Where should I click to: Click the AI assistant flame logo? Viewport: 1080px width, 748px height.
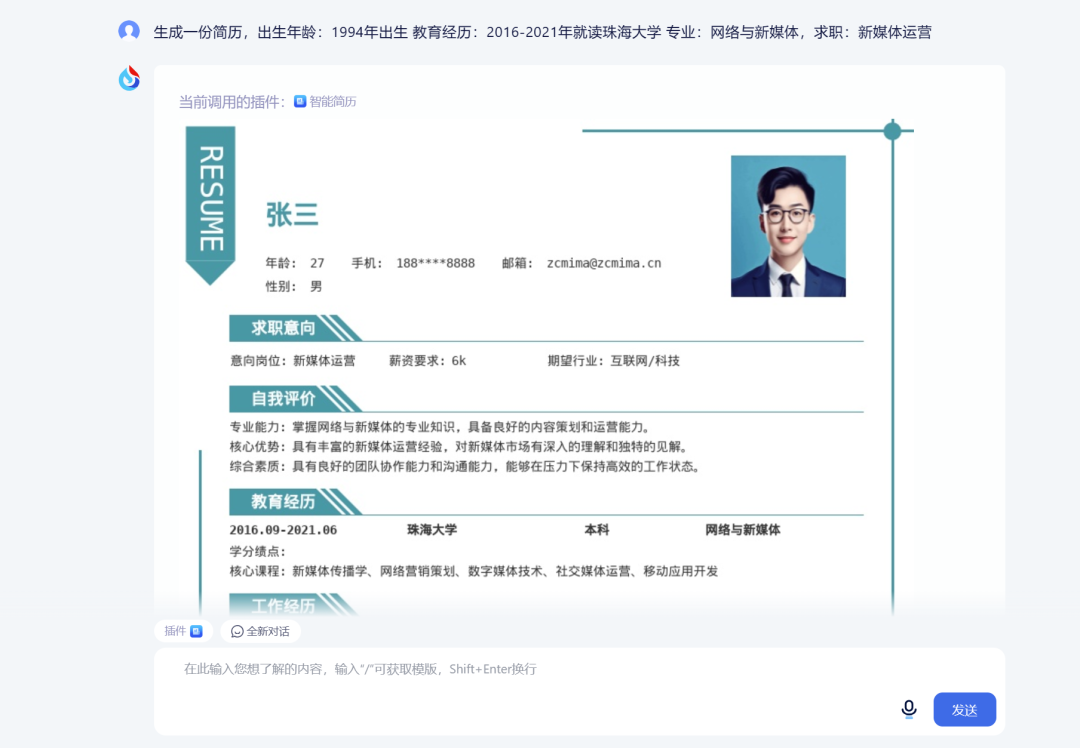tap(129, 79)
